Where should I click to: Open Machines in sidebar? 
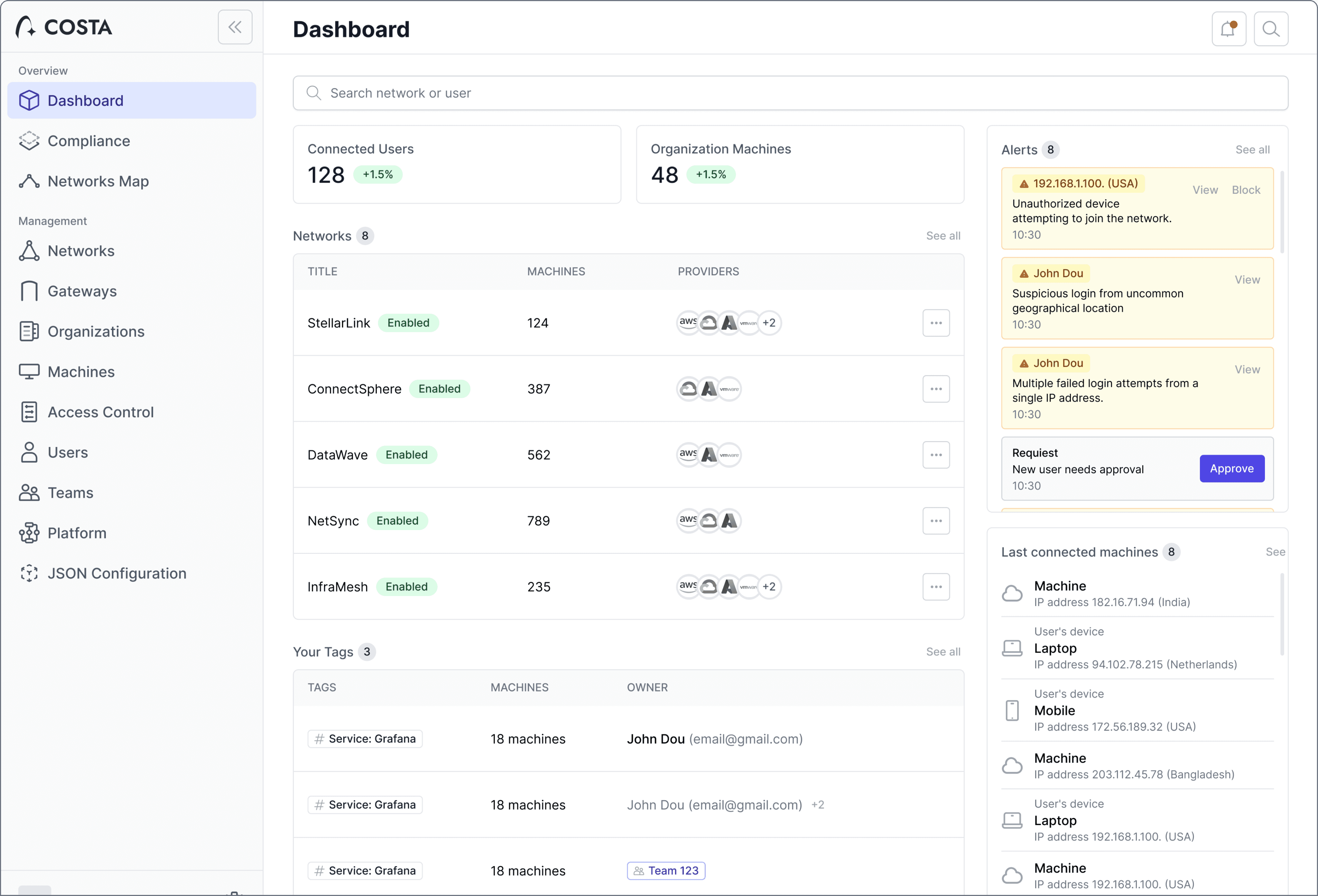point(132,371)
